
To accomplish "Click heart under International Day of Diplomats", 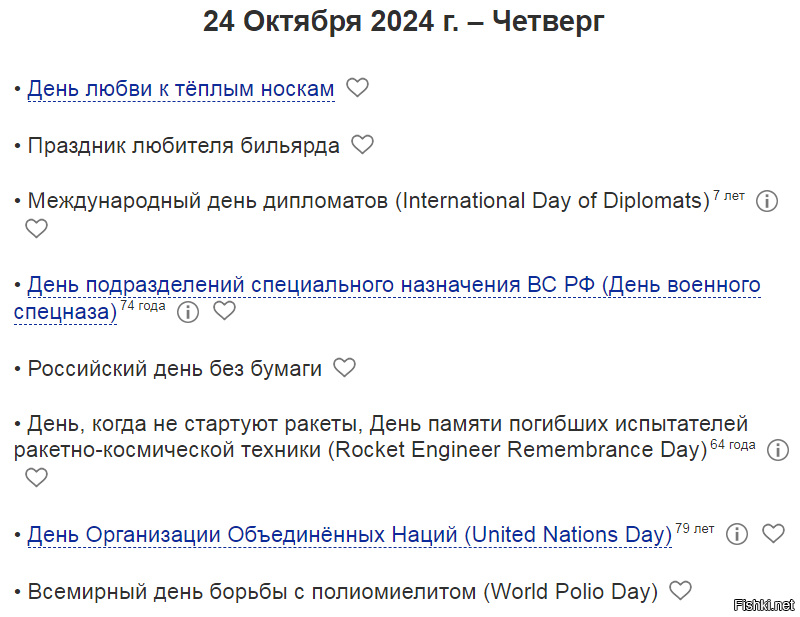I will tap(36, 228).
